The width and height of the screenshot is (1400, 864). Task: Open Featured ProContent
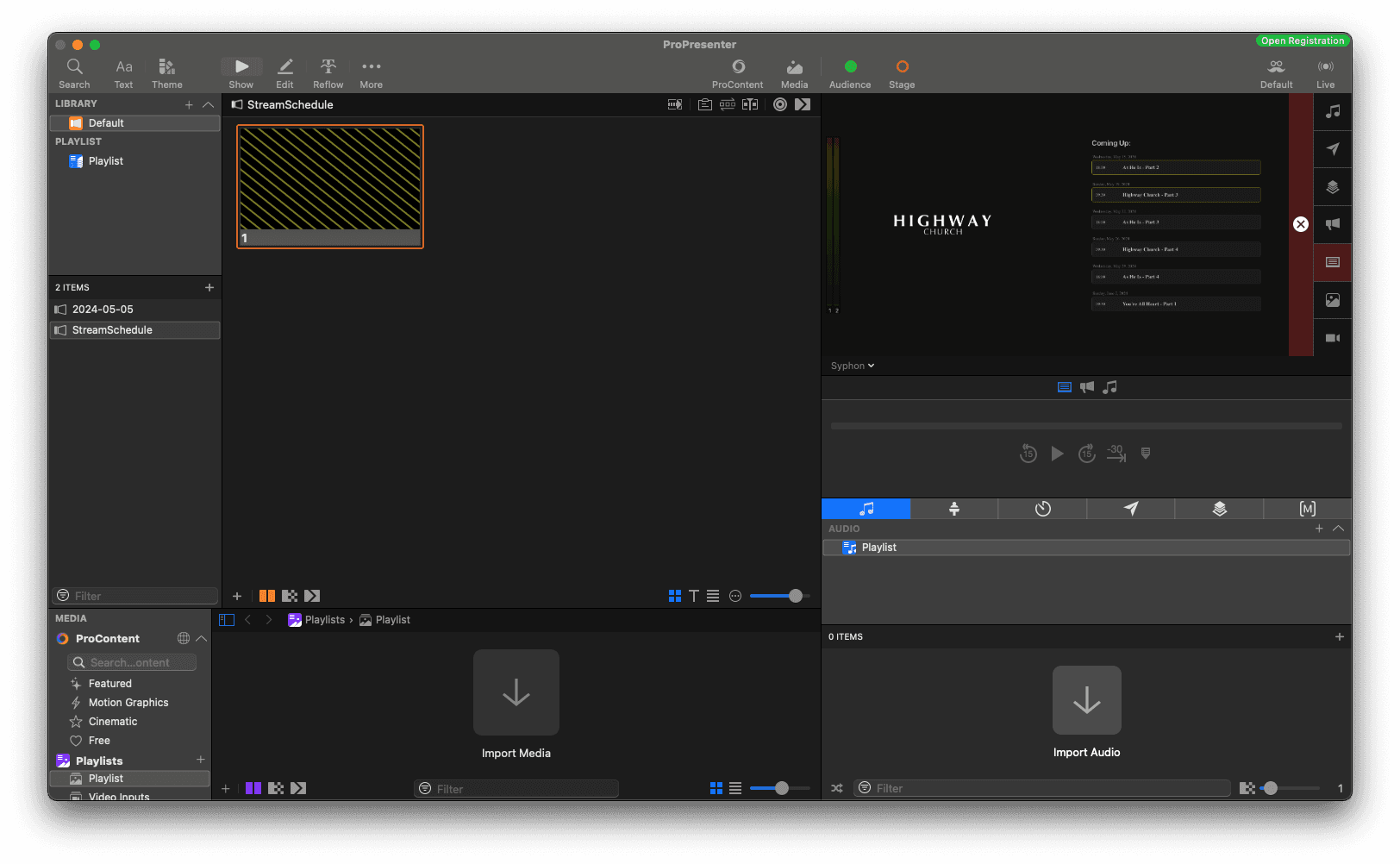click(109, 684)
